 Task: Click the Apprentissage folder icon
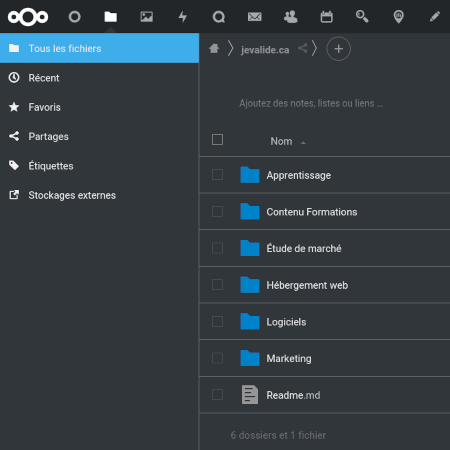[250, 175]
